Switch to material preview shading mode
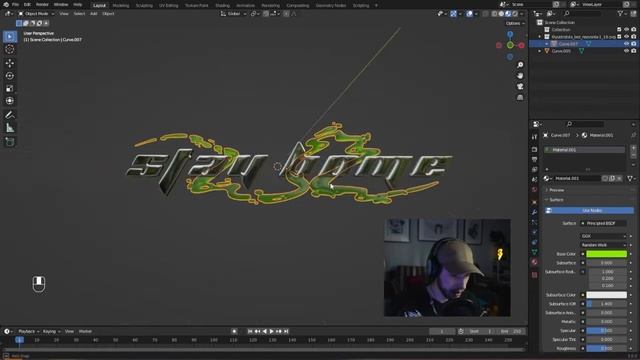Viewport: 640px width, 360px height. 508,14
